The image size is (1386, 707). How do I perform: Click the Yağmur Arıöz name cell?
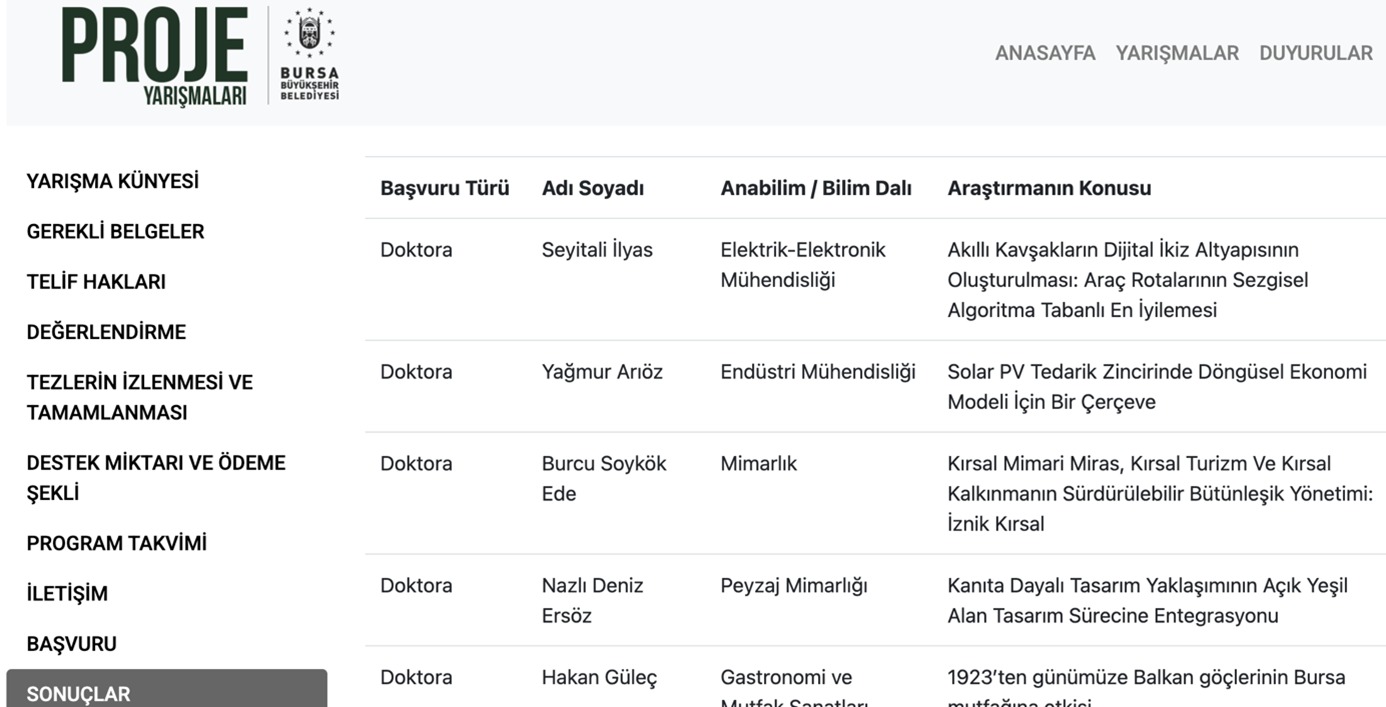pyautogui.click(x=602, y=372)
